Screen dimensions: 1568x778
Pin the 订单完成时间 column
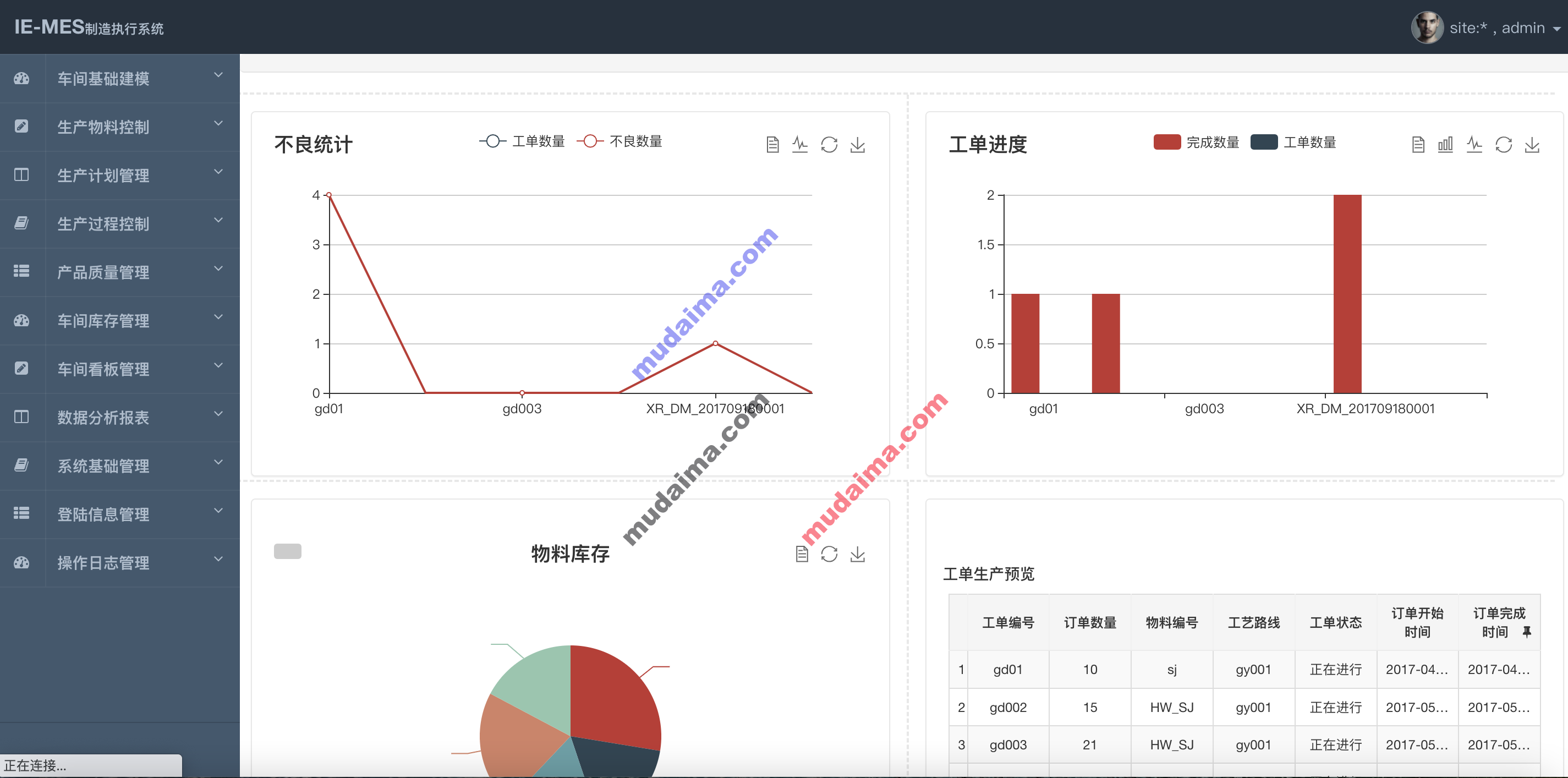(1526, 632)
